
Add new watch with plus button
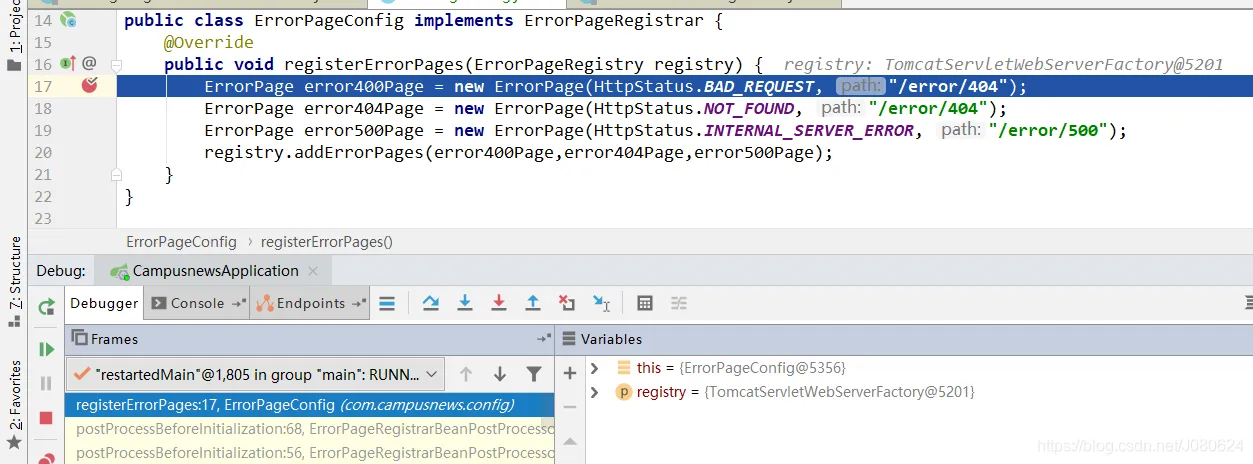570,373
